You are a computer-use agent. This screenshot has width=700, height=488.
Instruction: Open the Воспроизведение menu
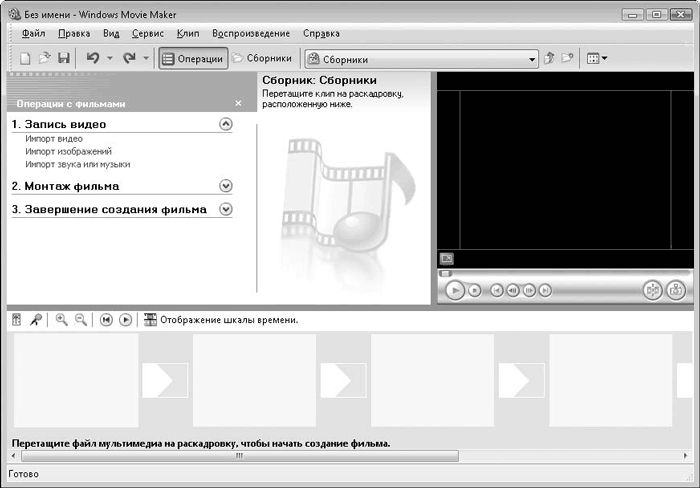(251, 33)
